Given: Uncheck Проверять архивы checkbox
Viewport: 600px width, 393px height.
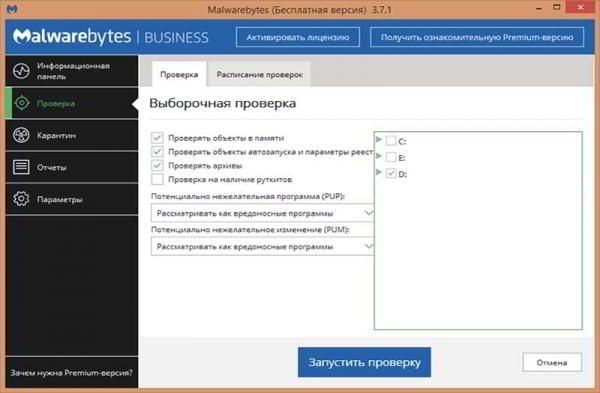Looking at the screenshot, I should pyautogui.click(x=157, y=165).
